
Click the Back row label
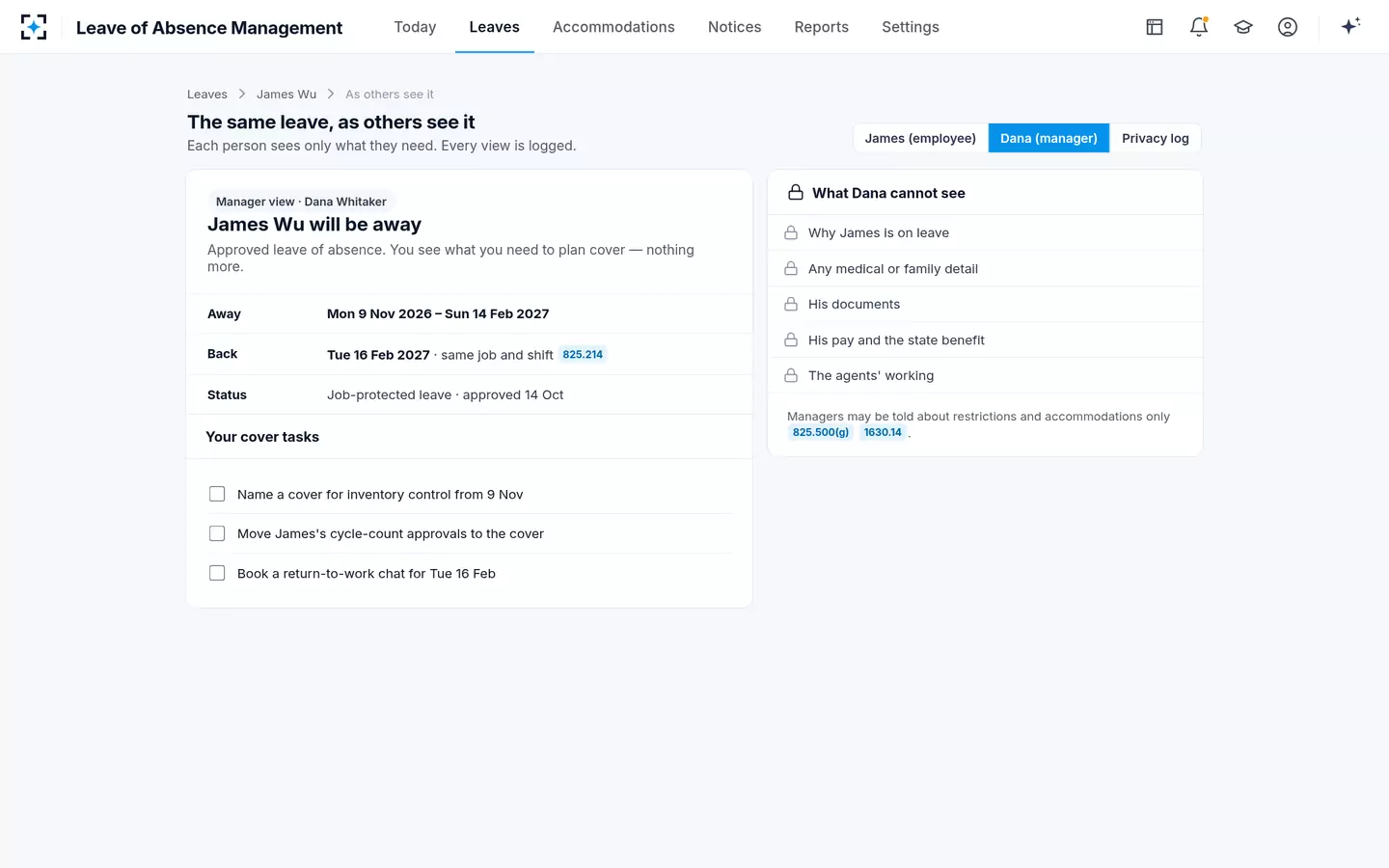pyautogui.click(x=222, y=354)
